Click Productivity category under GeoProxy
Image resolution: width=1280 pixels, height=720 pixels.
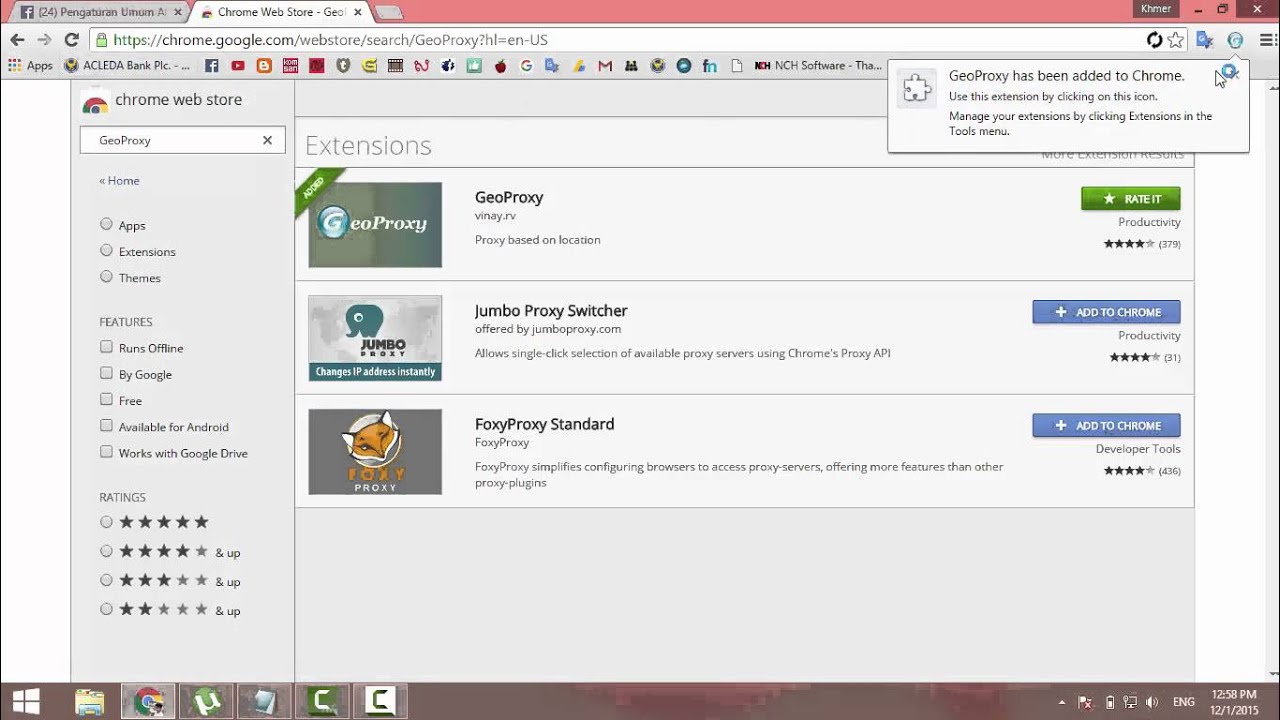point(1149,222)
